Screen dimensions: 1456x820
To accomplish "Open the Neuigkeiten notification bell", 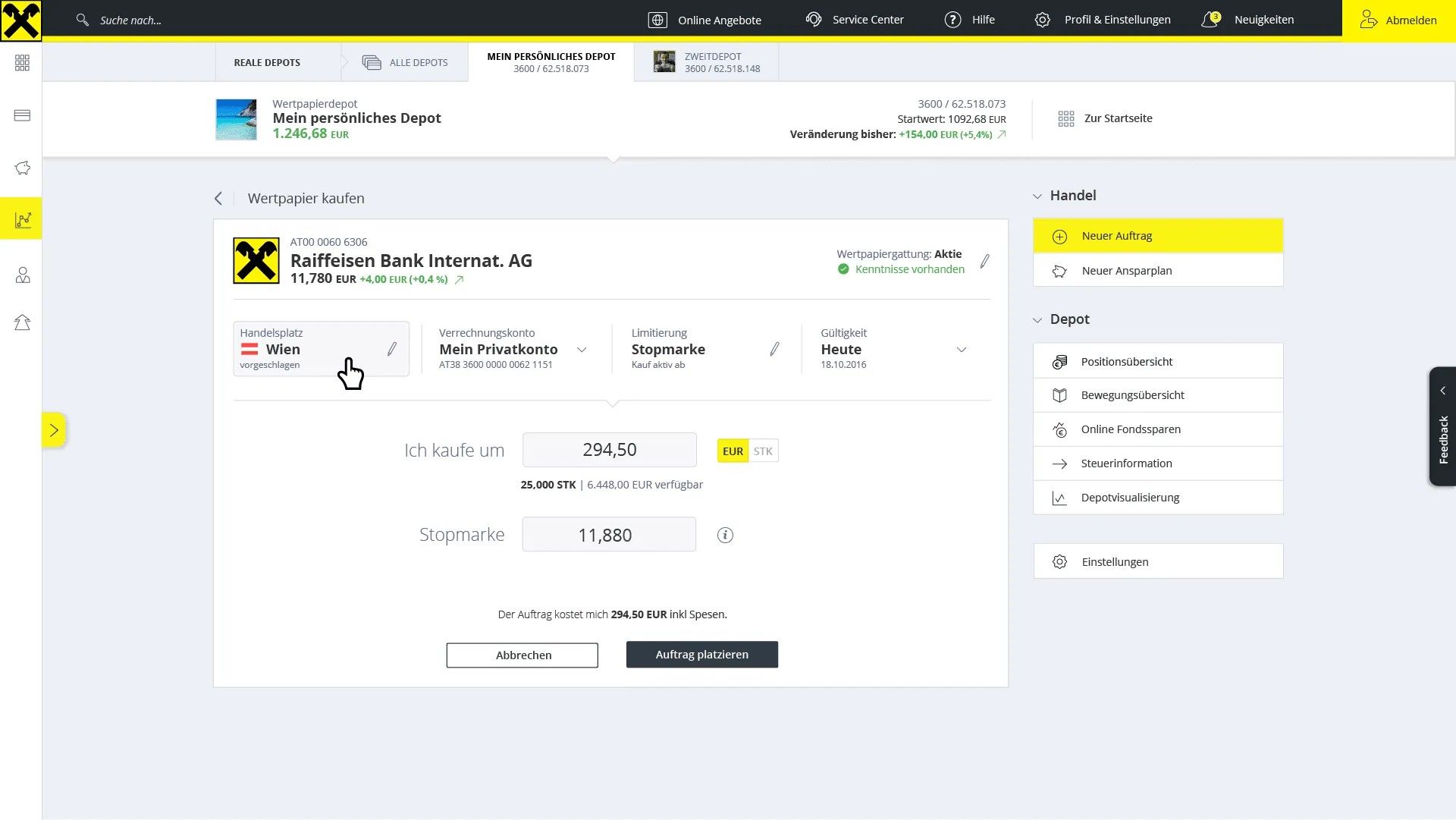I will [1210, 20].
